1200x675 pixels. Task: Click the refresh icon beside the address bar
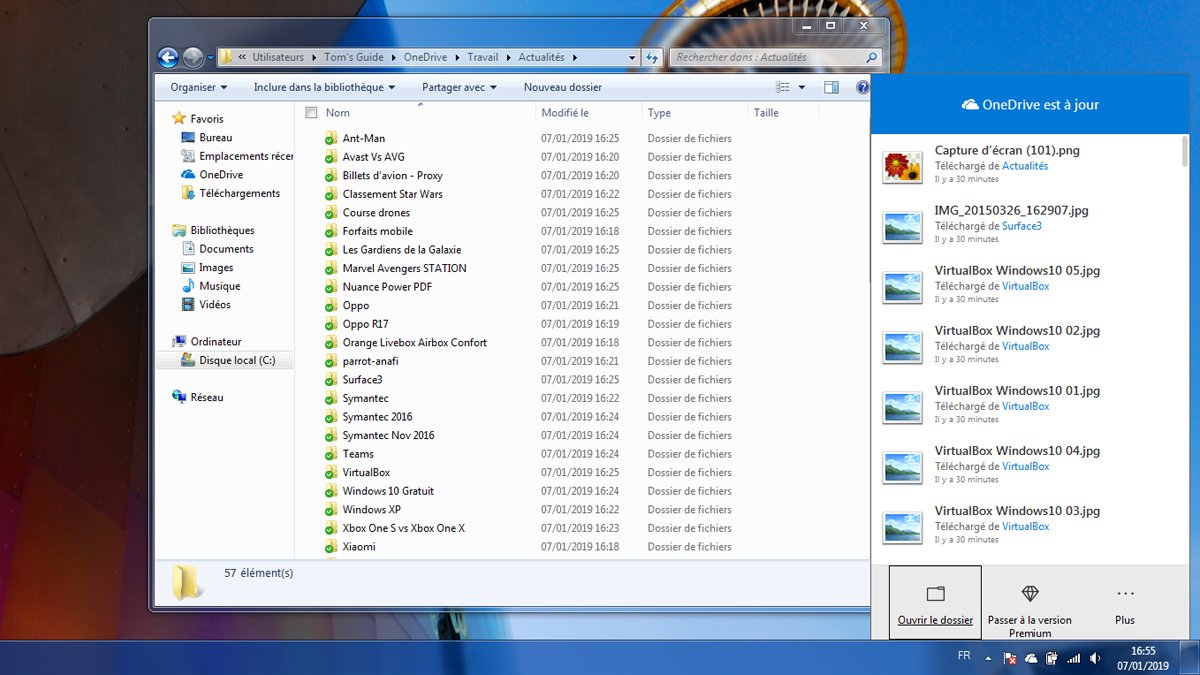(652, 58)
